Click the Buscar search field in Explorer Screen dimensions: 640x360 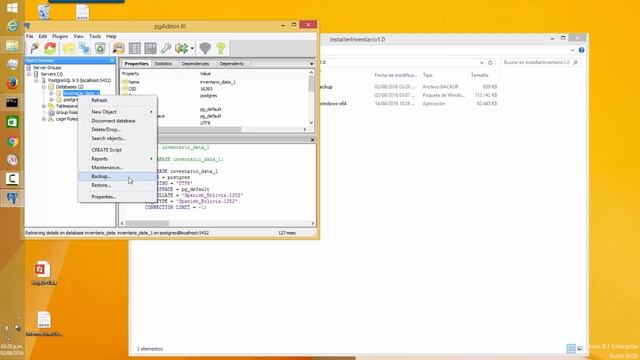pos(540,62)
